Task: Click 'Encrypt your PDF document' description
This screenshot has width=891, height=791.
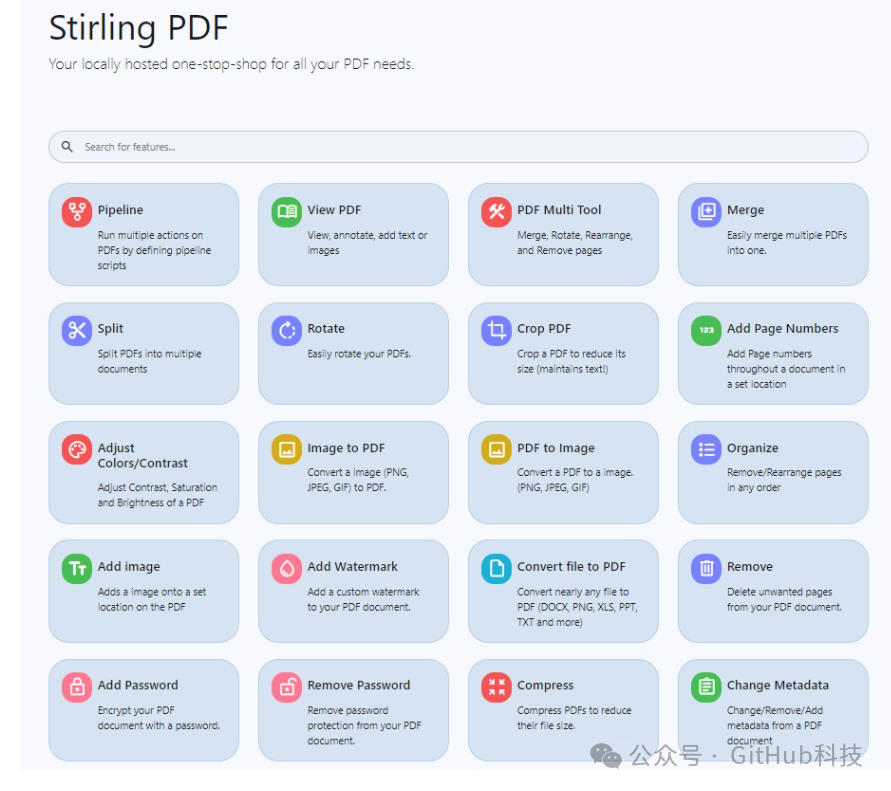Action: tap(159, 718)
